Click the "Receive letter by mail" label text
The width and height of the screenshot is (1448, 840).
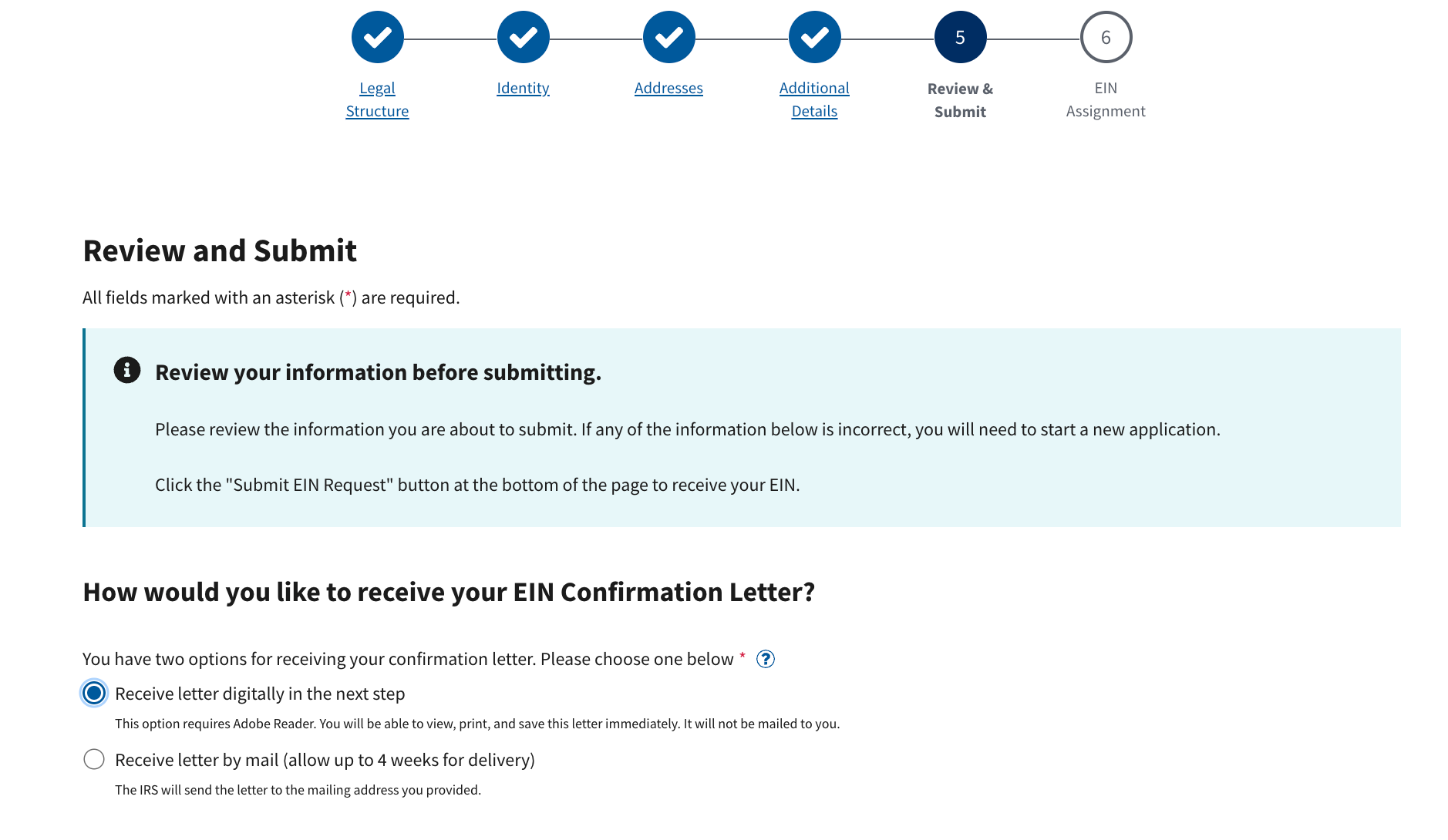pos(325,760)
